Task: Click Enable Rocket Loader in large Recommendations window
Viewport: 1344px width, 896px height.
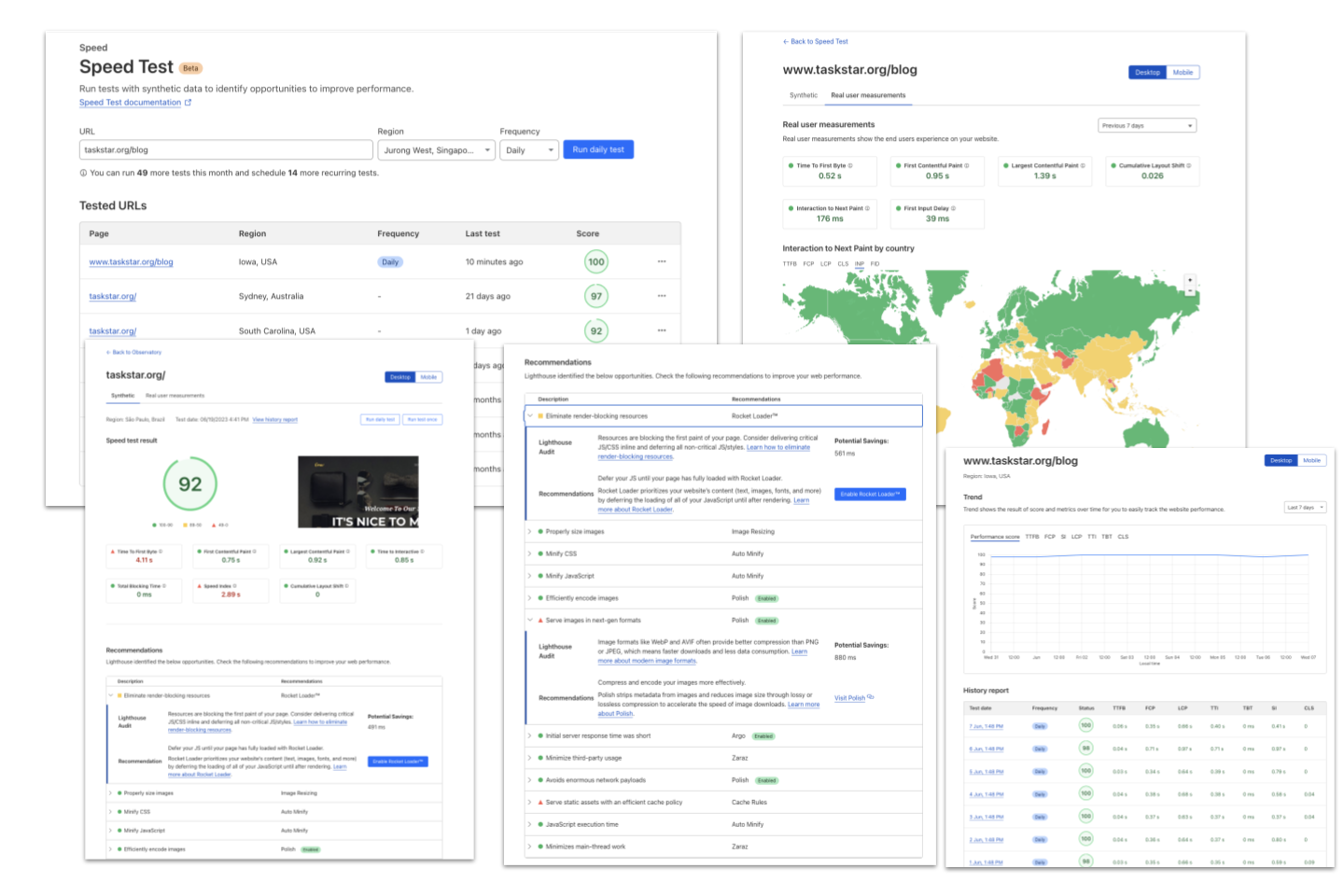Action: [x=870, y=495]
